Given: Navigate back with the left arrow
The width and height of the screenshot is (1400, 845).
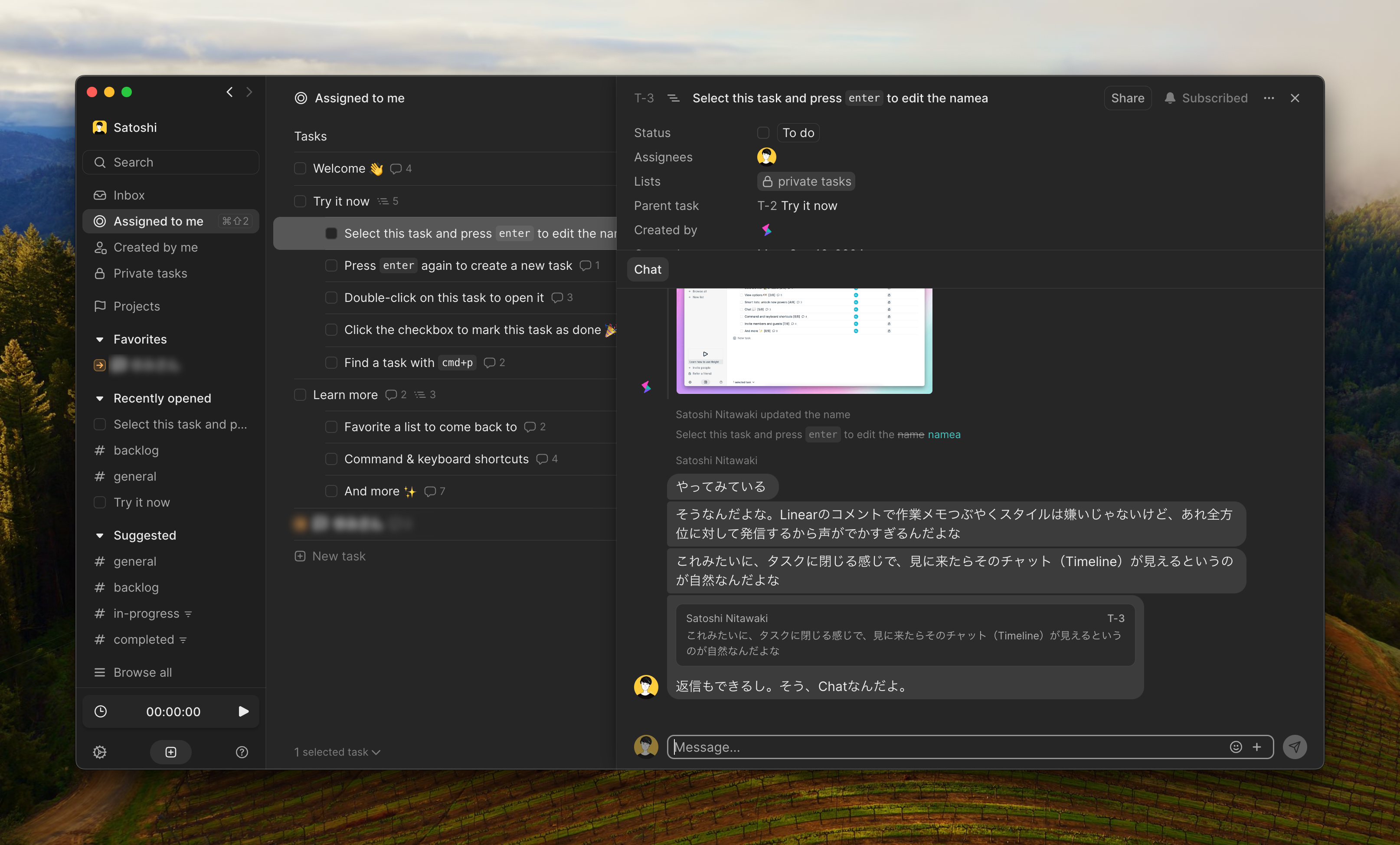Looking at the screenshot, I should pyautogui.click(x=229, y=92).
